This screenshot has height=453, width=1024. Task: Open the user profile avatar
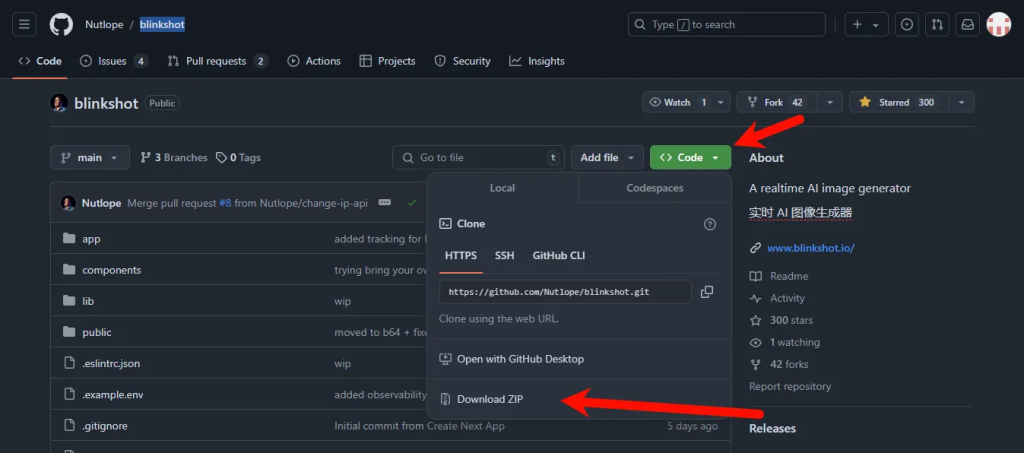point(998,24)
